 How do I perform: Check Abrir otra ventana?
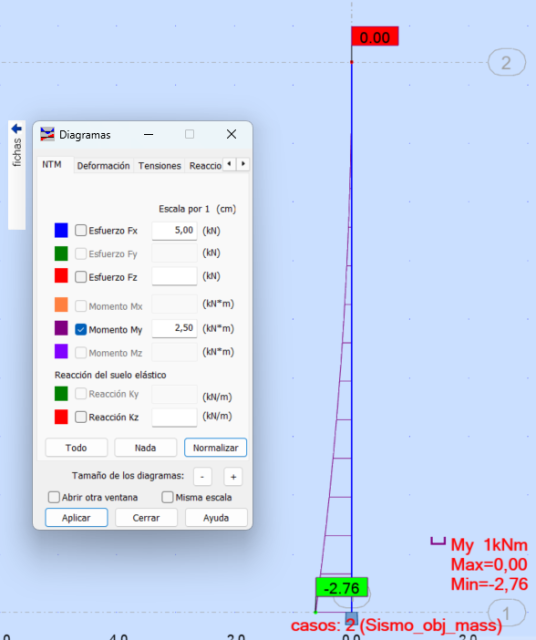tap(54, 497)
